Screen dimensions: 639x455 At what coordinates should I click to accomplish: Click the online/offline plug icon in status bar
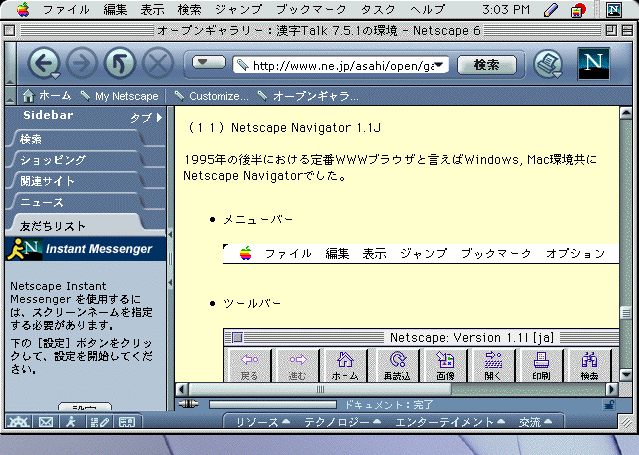188,404
